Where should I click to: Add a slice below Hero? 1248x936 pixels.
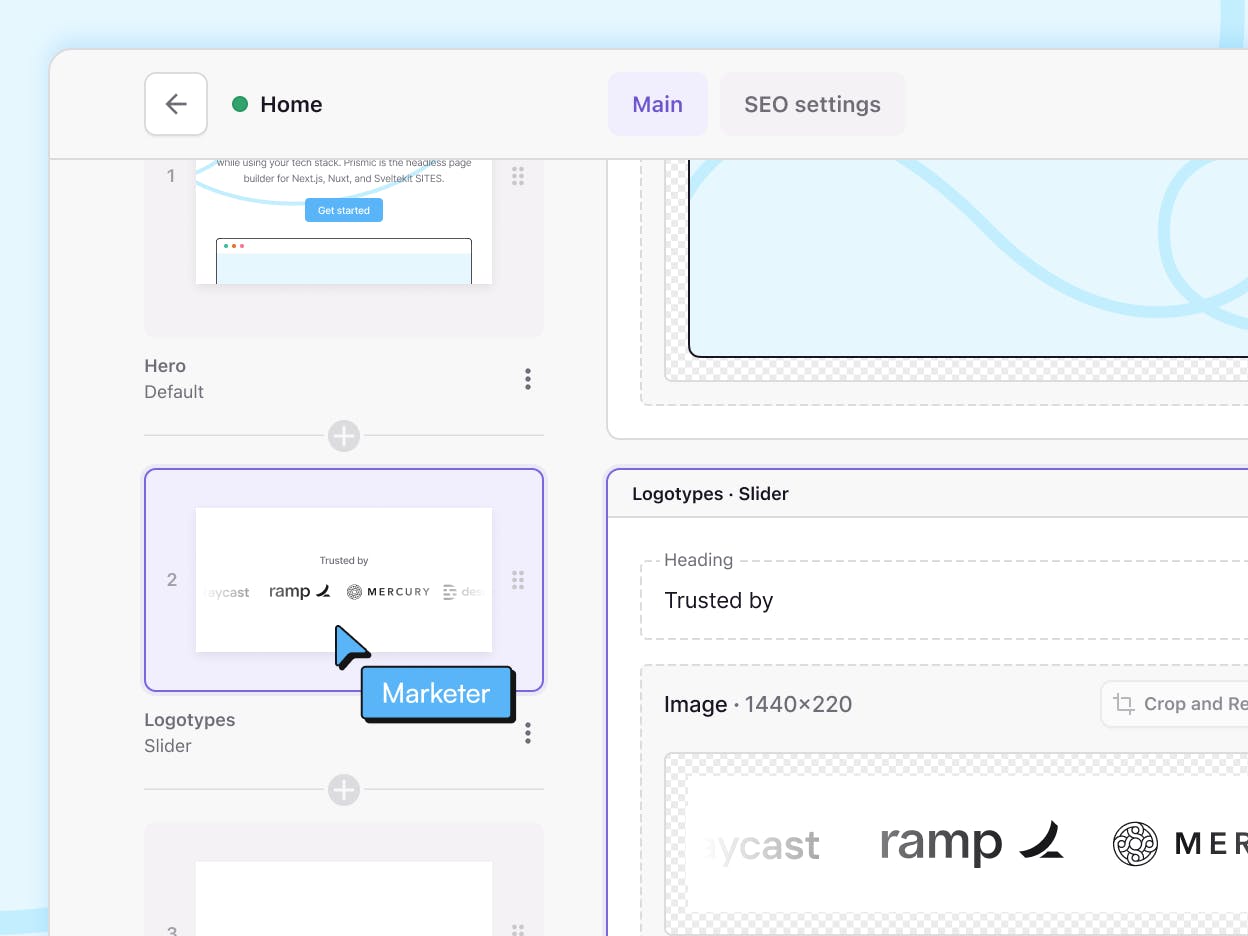point(344,436)
